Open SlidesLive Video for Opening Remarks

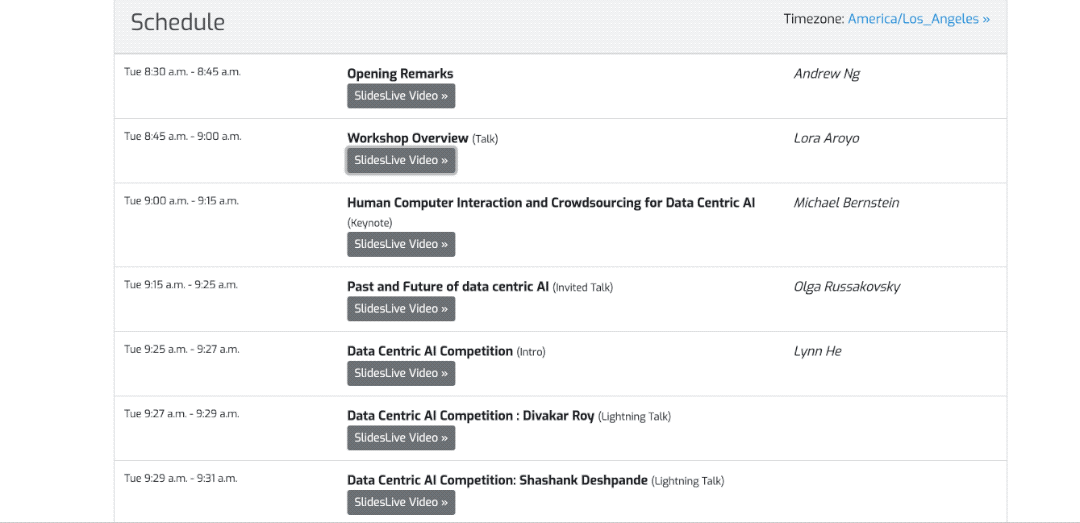tap(401, 96)
